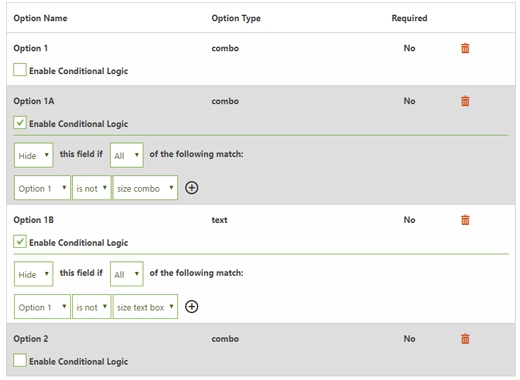Viewport: 520px width, 380px height.
Task: Remove Option 1B via the trash icon
Action: click(465, 220)
